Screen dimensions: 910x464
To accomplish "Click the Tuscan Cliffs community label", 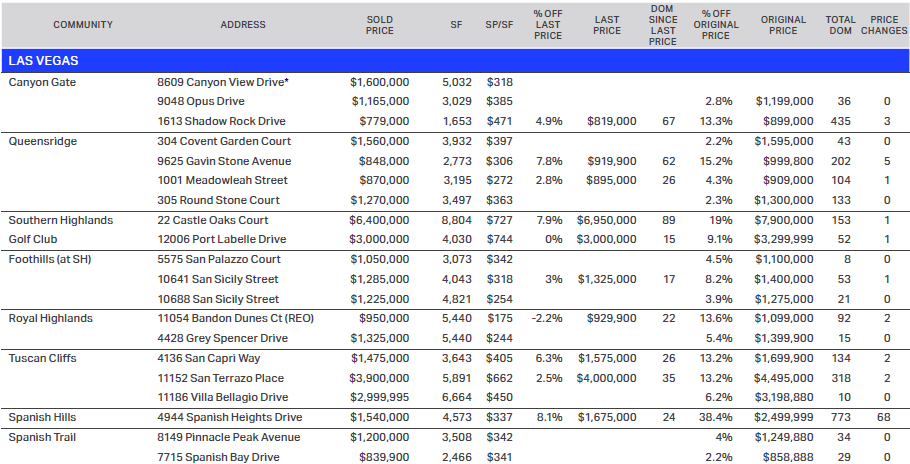I will (x=42, y=358).
